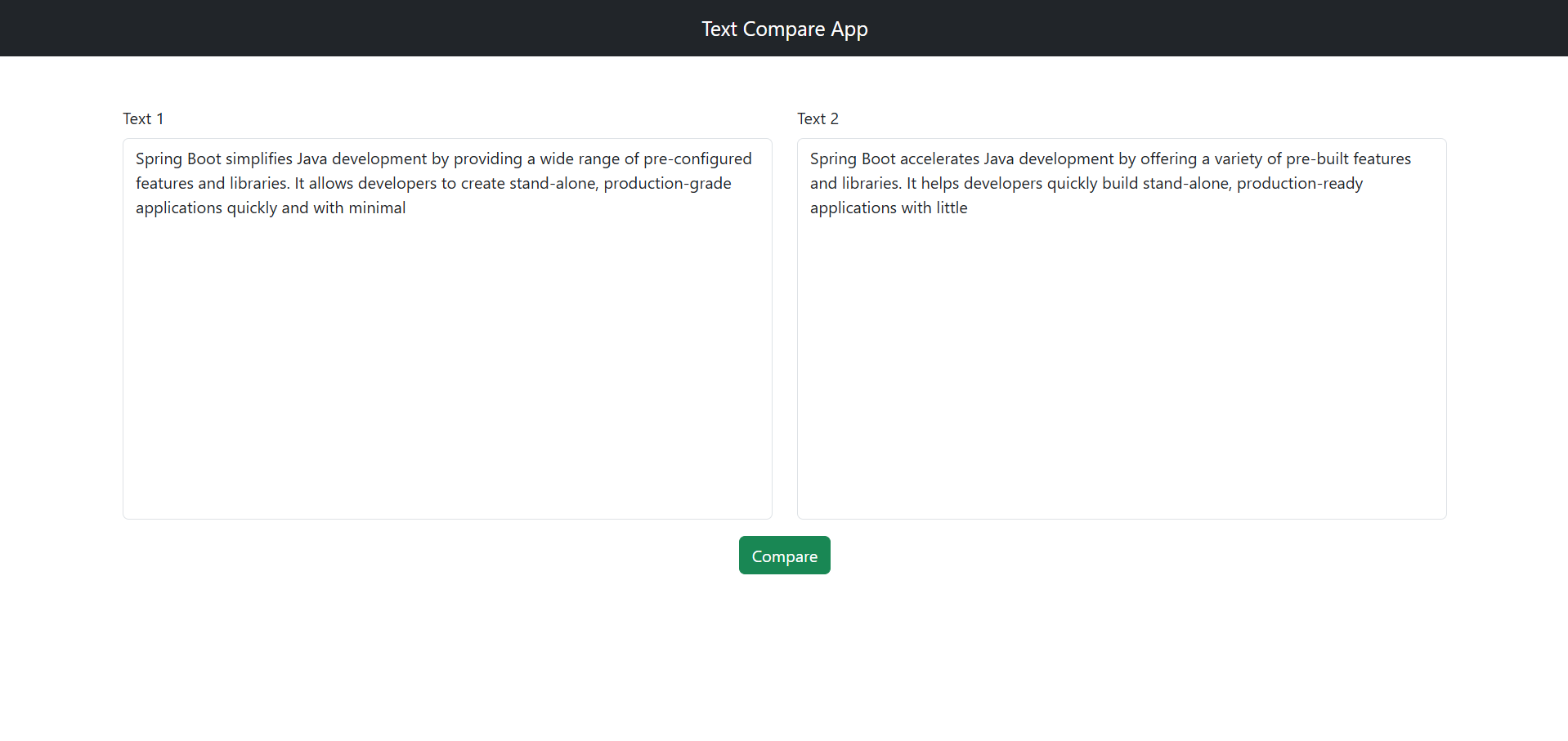Click the green Compare button
Viewport: 1568px width, 741px height.
(x=784, y=556)
